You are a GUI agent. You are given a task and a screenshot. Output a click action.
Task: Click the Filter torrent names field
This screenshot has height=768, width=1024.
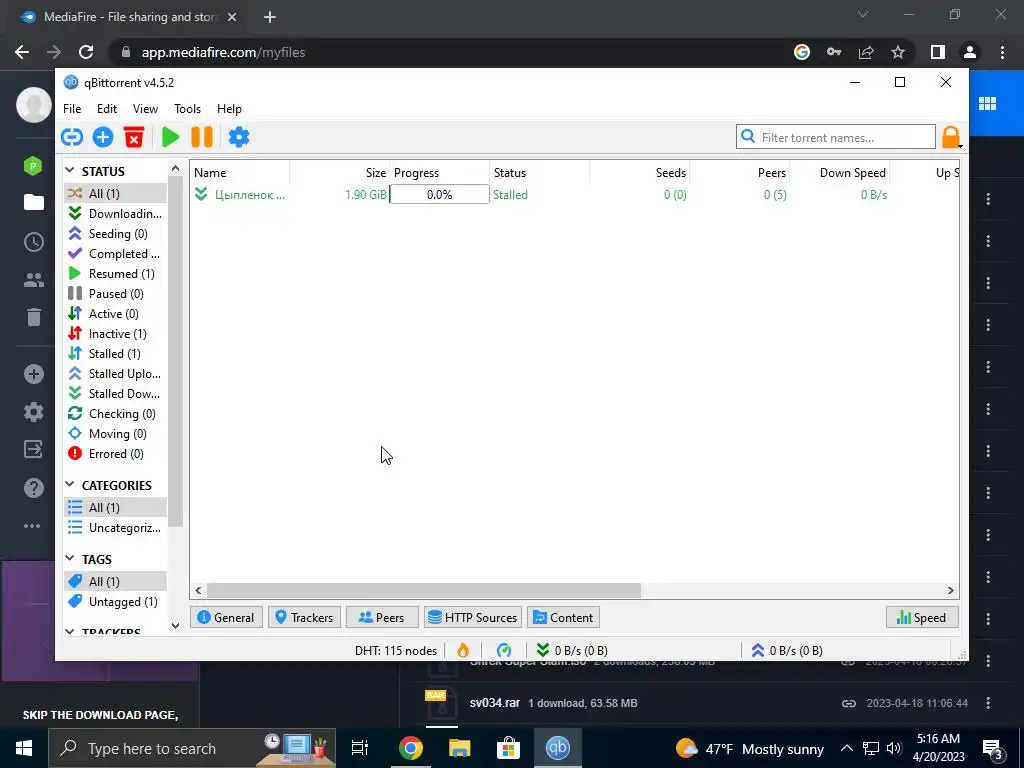point(836,137)
